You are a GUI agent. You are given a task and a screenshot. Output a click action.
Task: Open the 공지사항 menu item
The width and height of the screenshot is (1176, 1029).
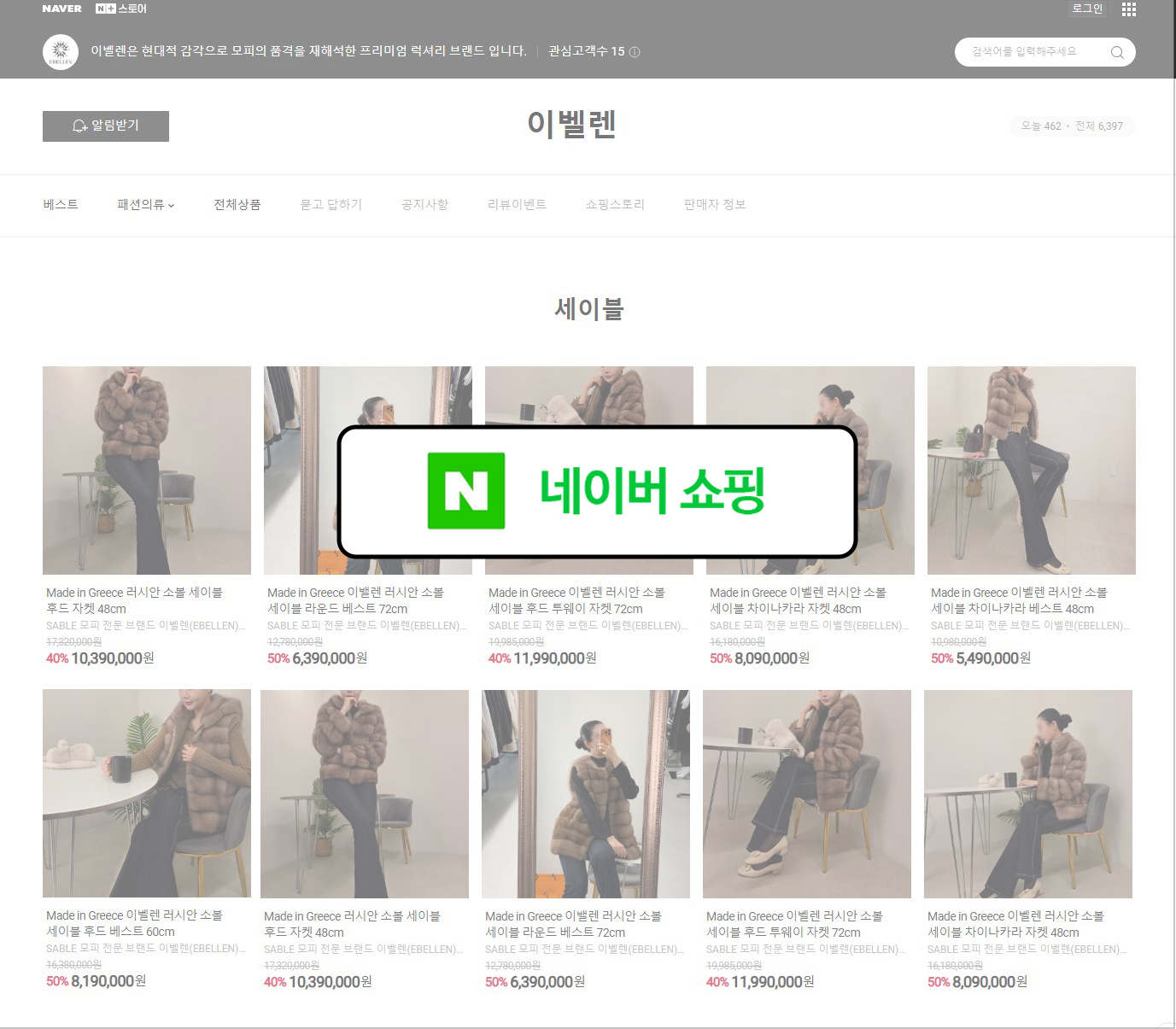[424, 204]
